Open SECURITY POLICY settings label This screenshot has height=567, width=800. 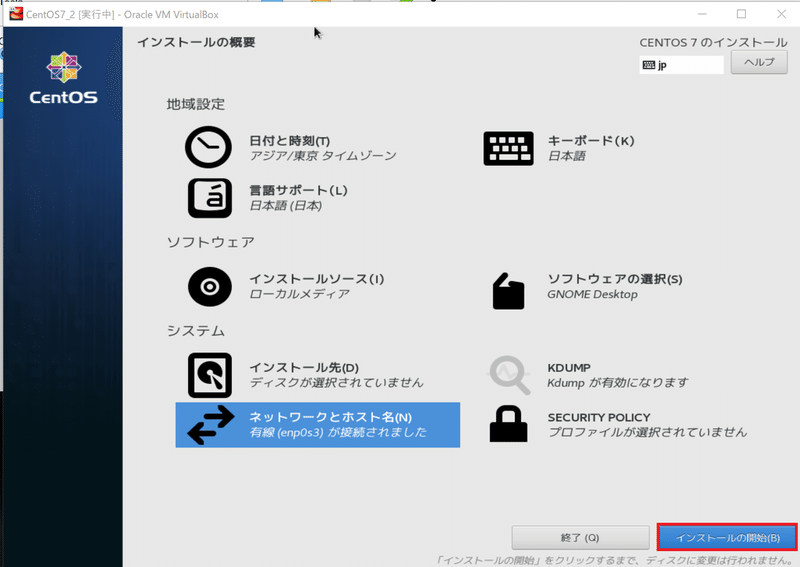tap(599, 417)
